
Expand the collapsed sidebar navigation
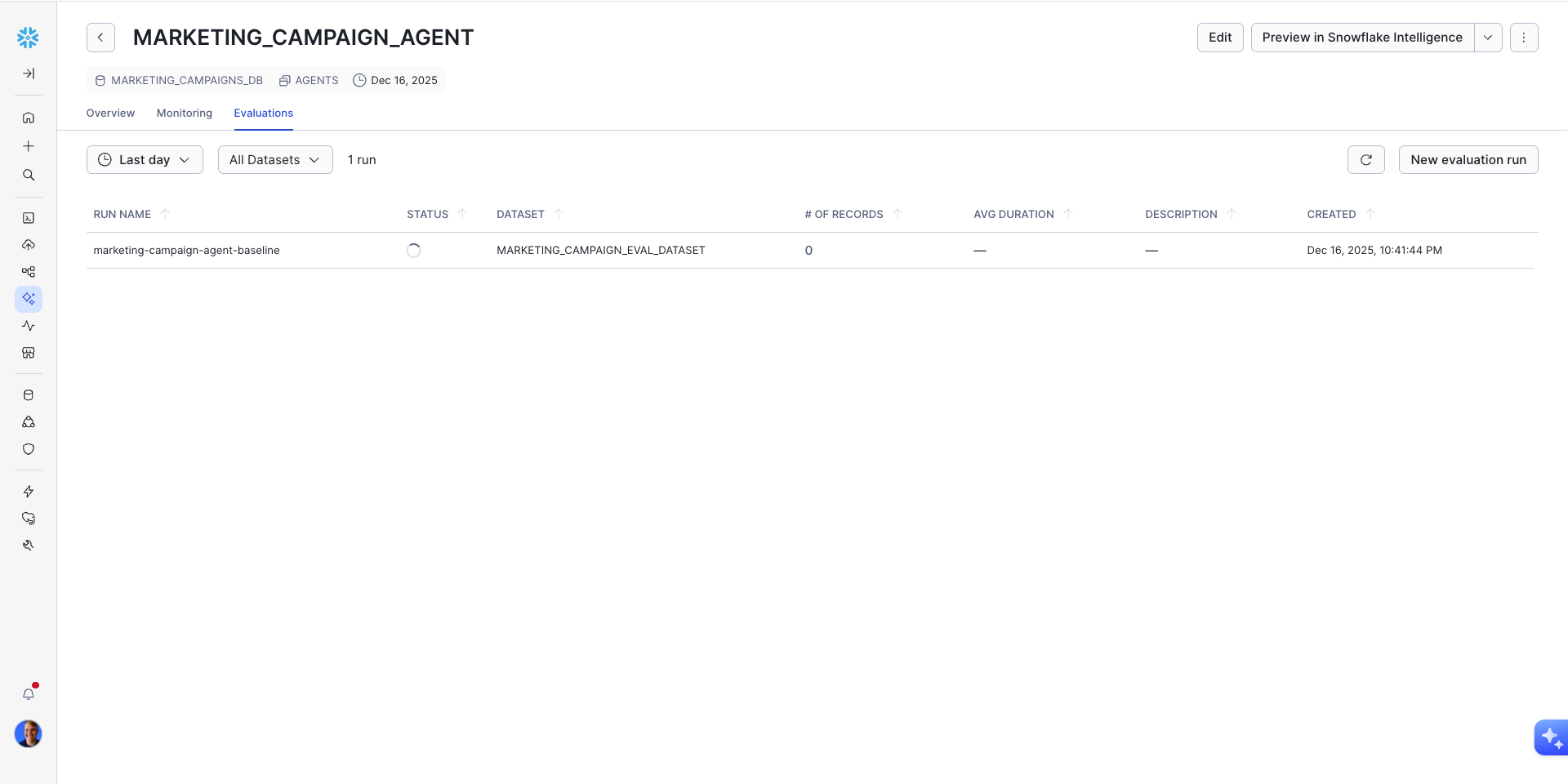click(x=29, y=73)
